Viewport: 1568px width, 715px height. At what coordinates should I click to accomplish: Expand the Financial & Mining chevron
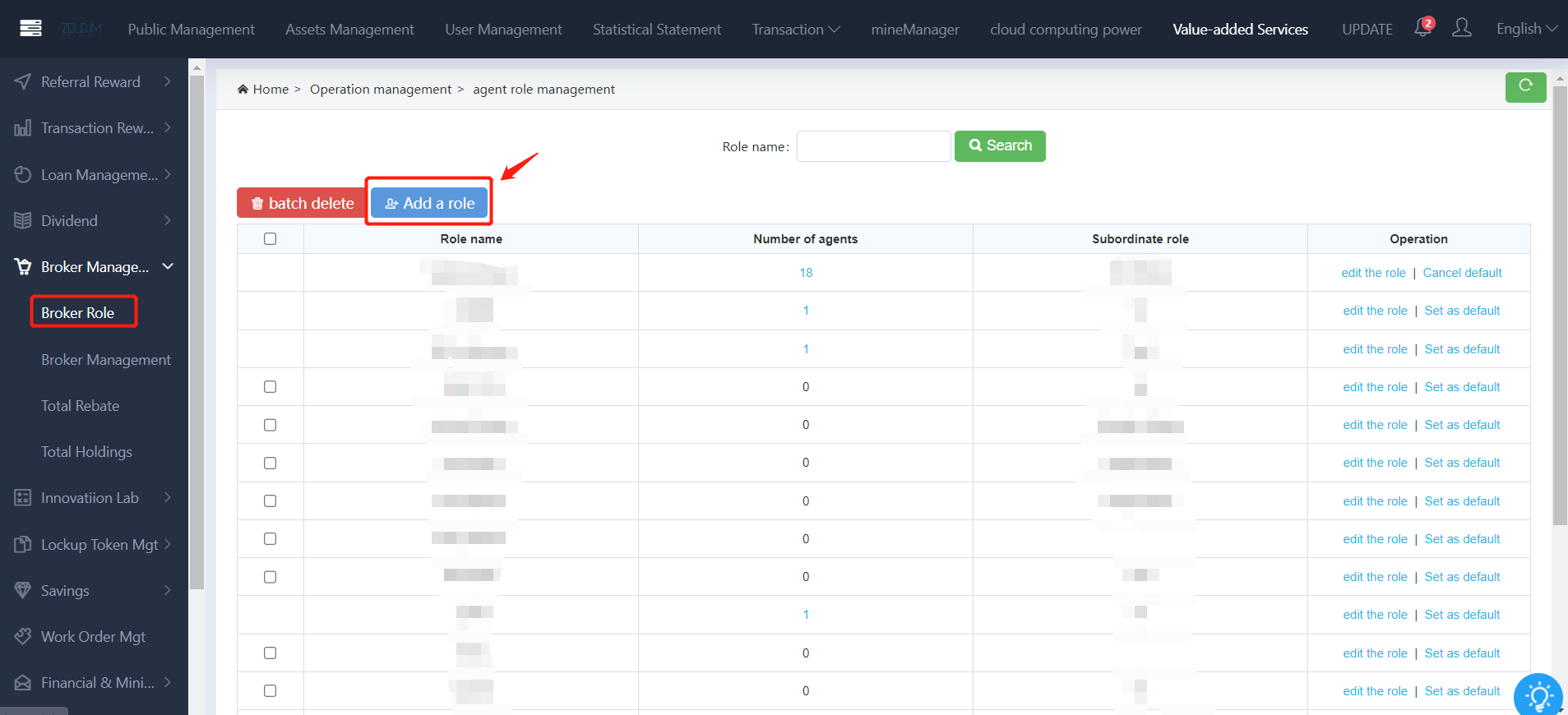[x=168, y=682]
